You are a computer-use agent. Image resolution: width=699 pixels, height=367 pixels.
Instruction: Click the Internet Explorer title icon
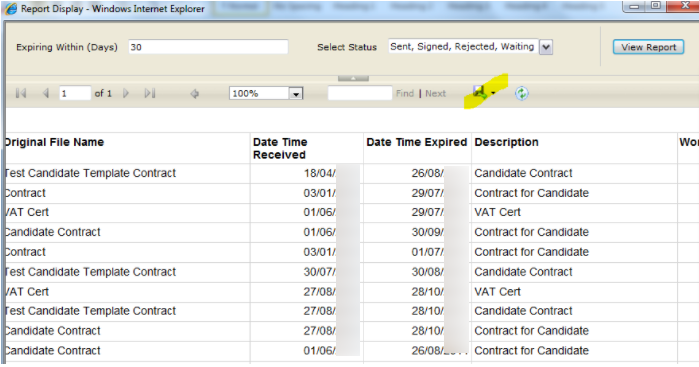11,8
